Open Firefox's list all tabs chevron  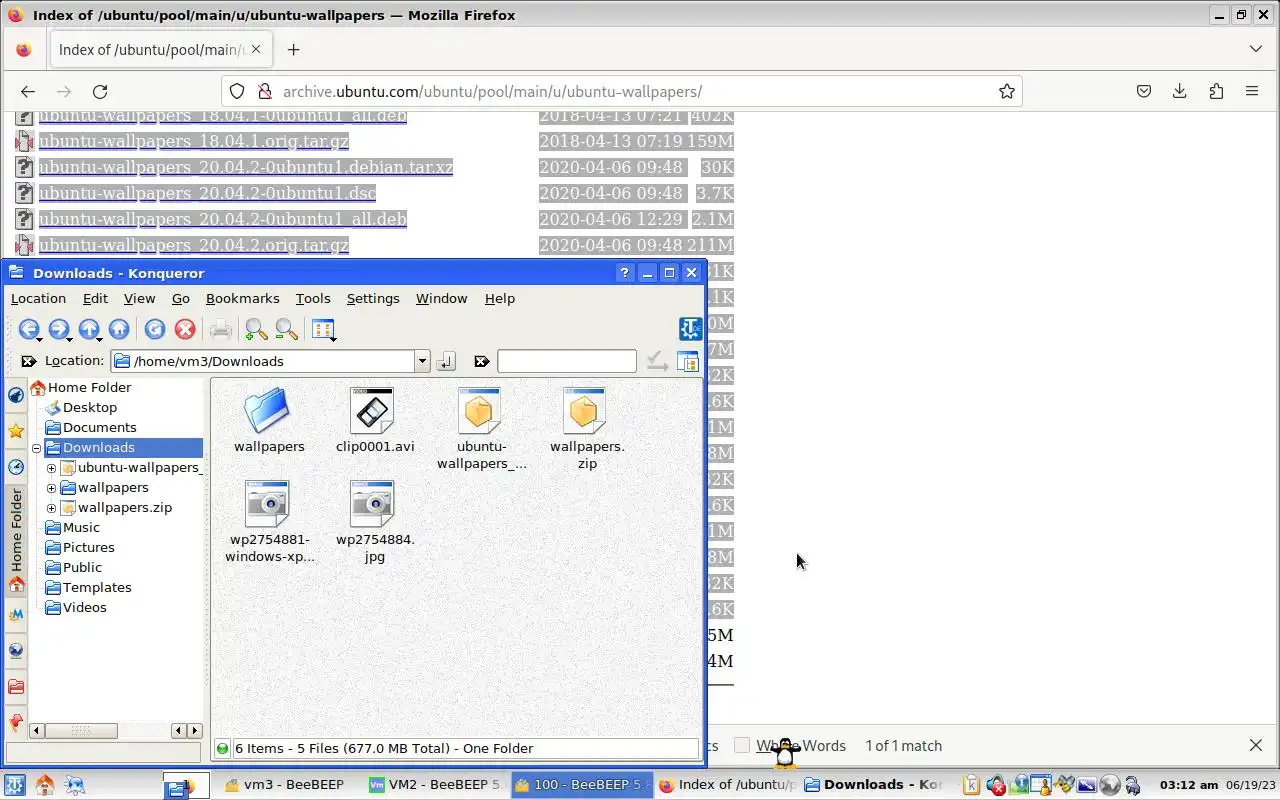tap(1256, 49)
